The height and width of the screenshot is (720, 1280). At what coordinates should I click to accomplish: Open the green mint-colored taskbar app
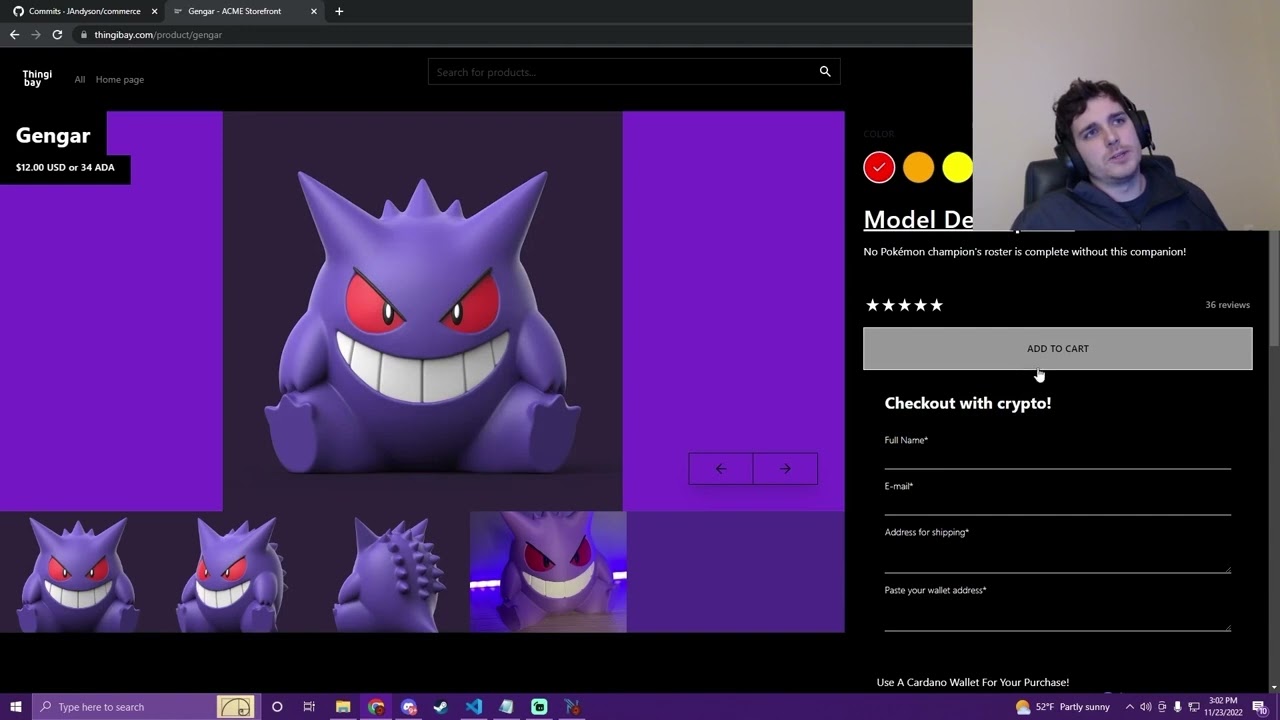[x=539, y=707]
